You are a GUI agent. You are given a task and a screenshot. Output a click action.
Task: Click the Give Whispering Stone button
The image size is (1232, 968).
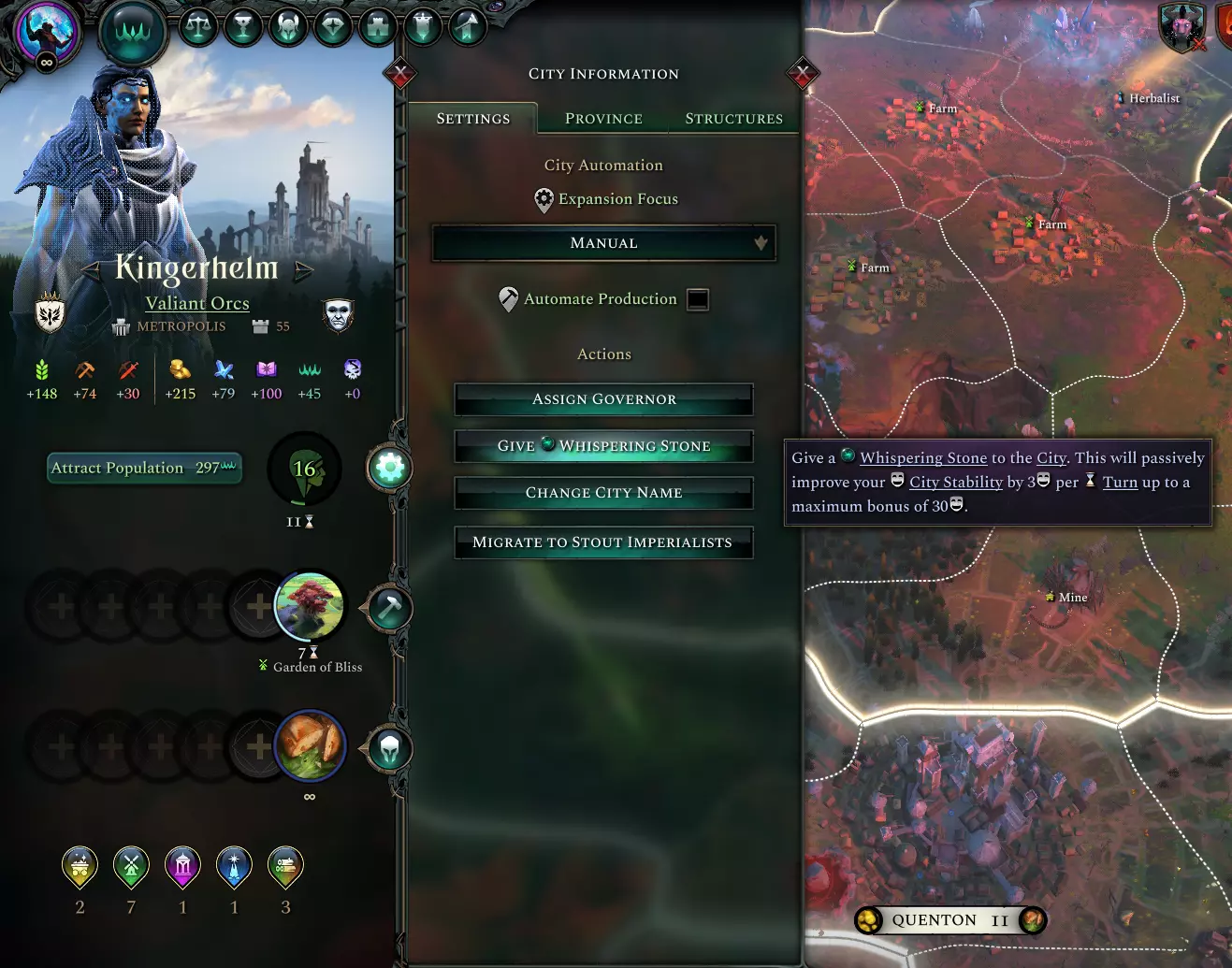point(604,446)
